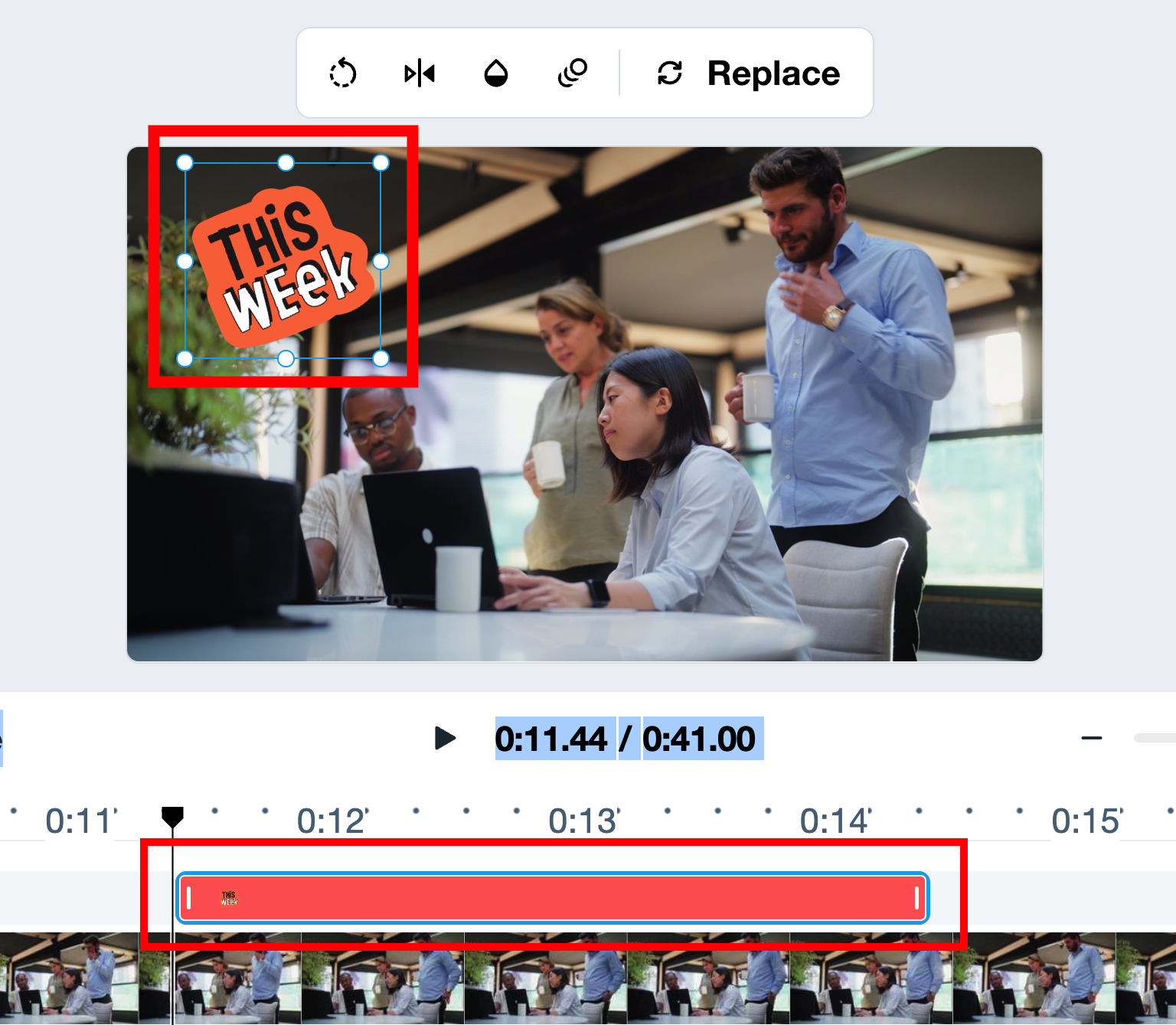Click the bottom-right handle of sticker

pos(381,358)
